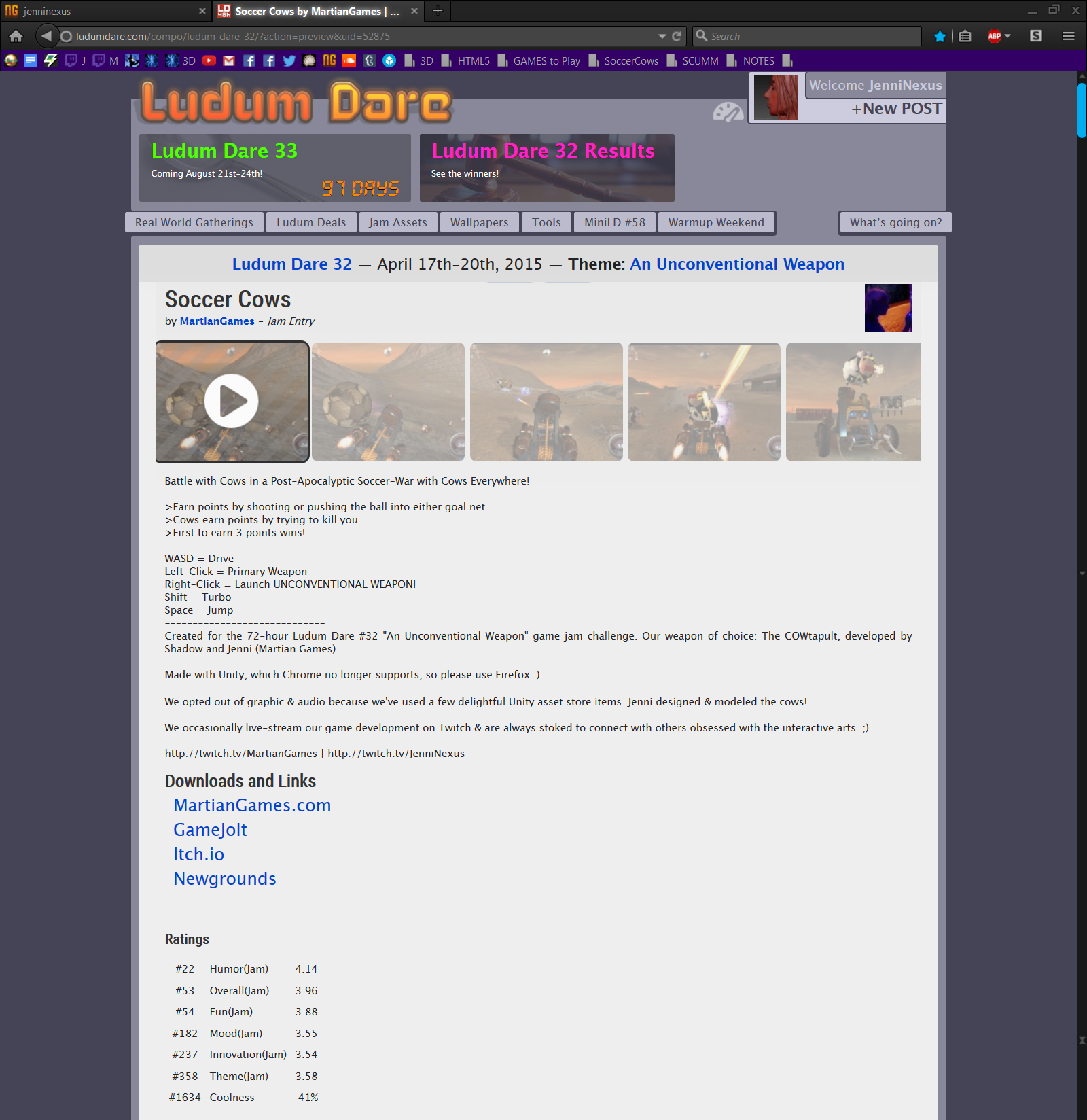
Task: Open the bookmarks list icon
Action: [x=965, y=36]
